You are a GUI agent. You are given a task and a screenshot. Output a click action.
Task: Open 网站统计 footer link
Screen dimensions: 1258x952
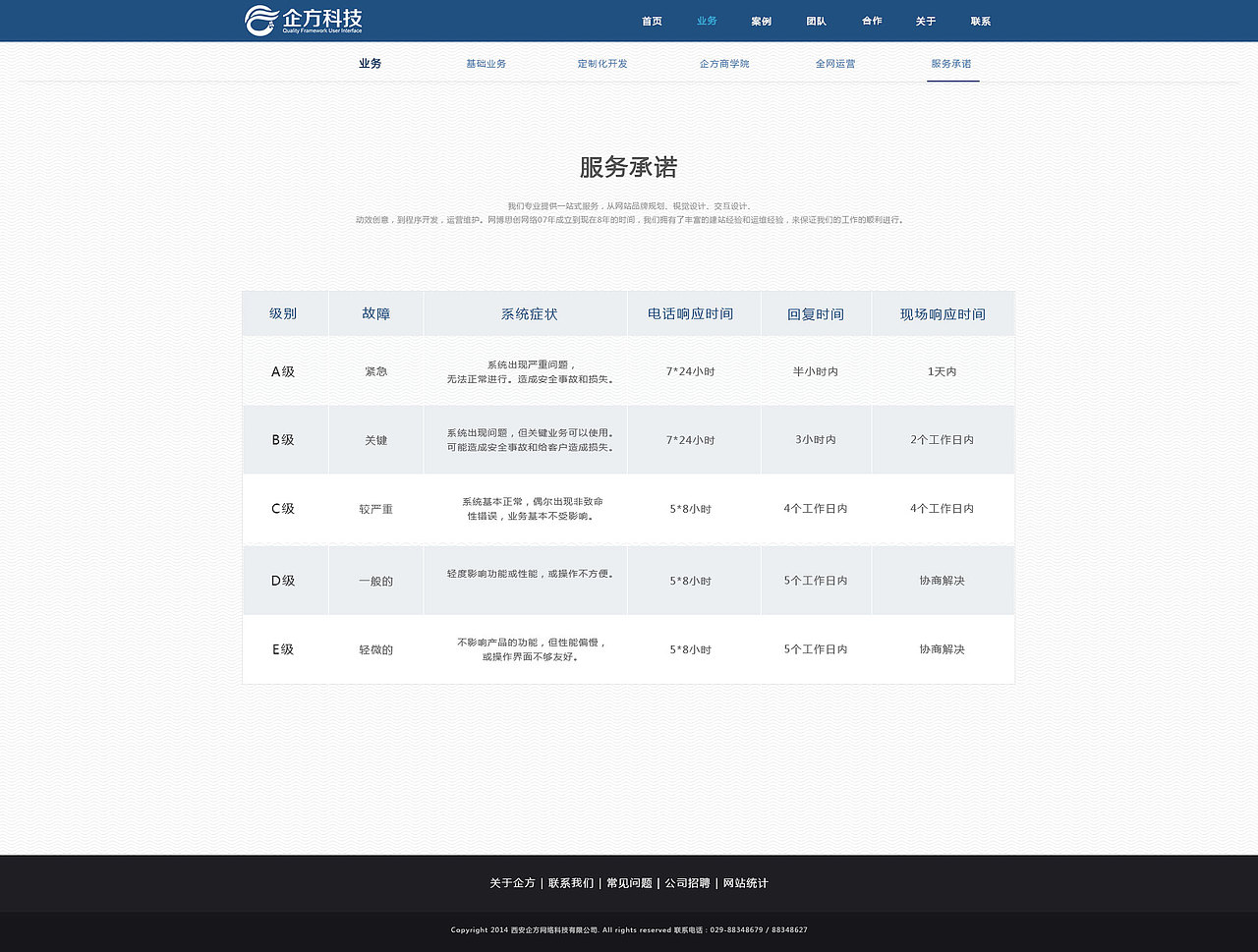pos(746,883)
